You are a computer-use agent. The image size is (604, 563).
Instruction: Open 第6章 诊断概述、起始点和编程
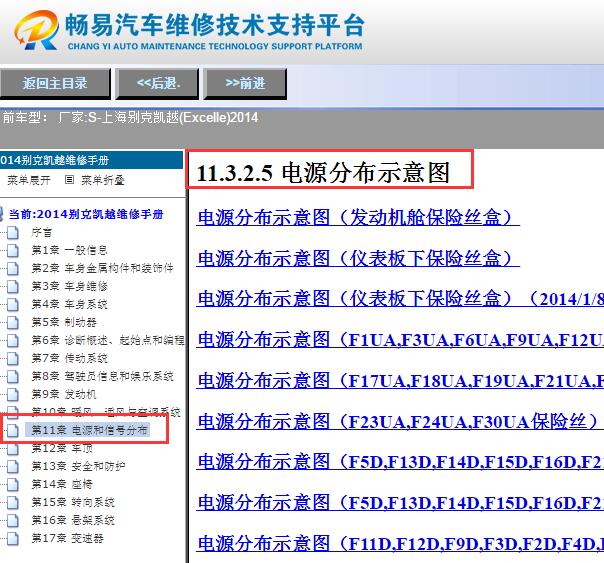(108, 340)
